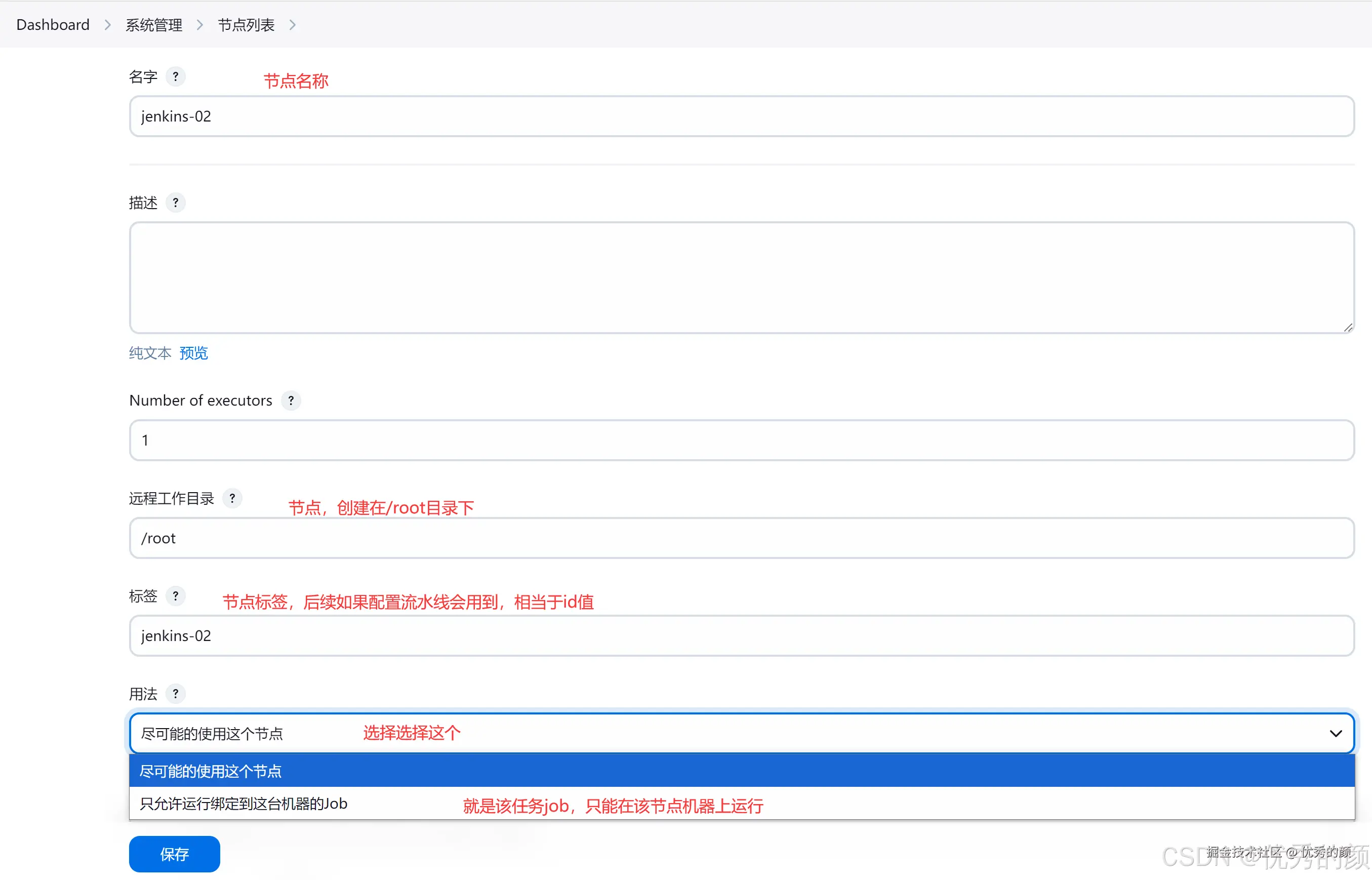The width and height of the screenshot is (1372, 880).
Task: Click breadcrumb chevron after Dashboard
Action: (x=107, y=25)
